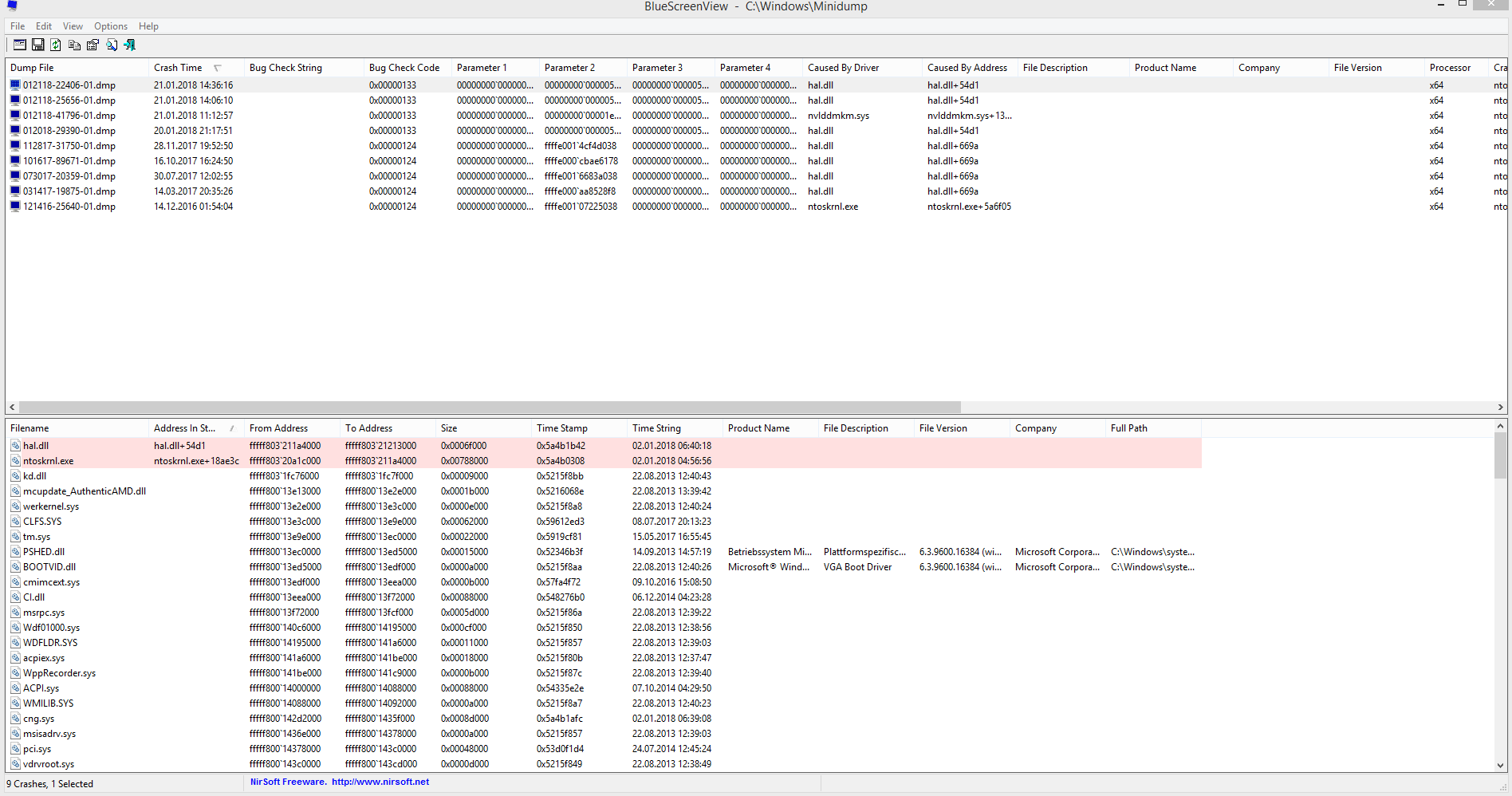This screenshot has height=796, width=1512.
Task: Click the file icon next to hal.dll
Action: 16,446
